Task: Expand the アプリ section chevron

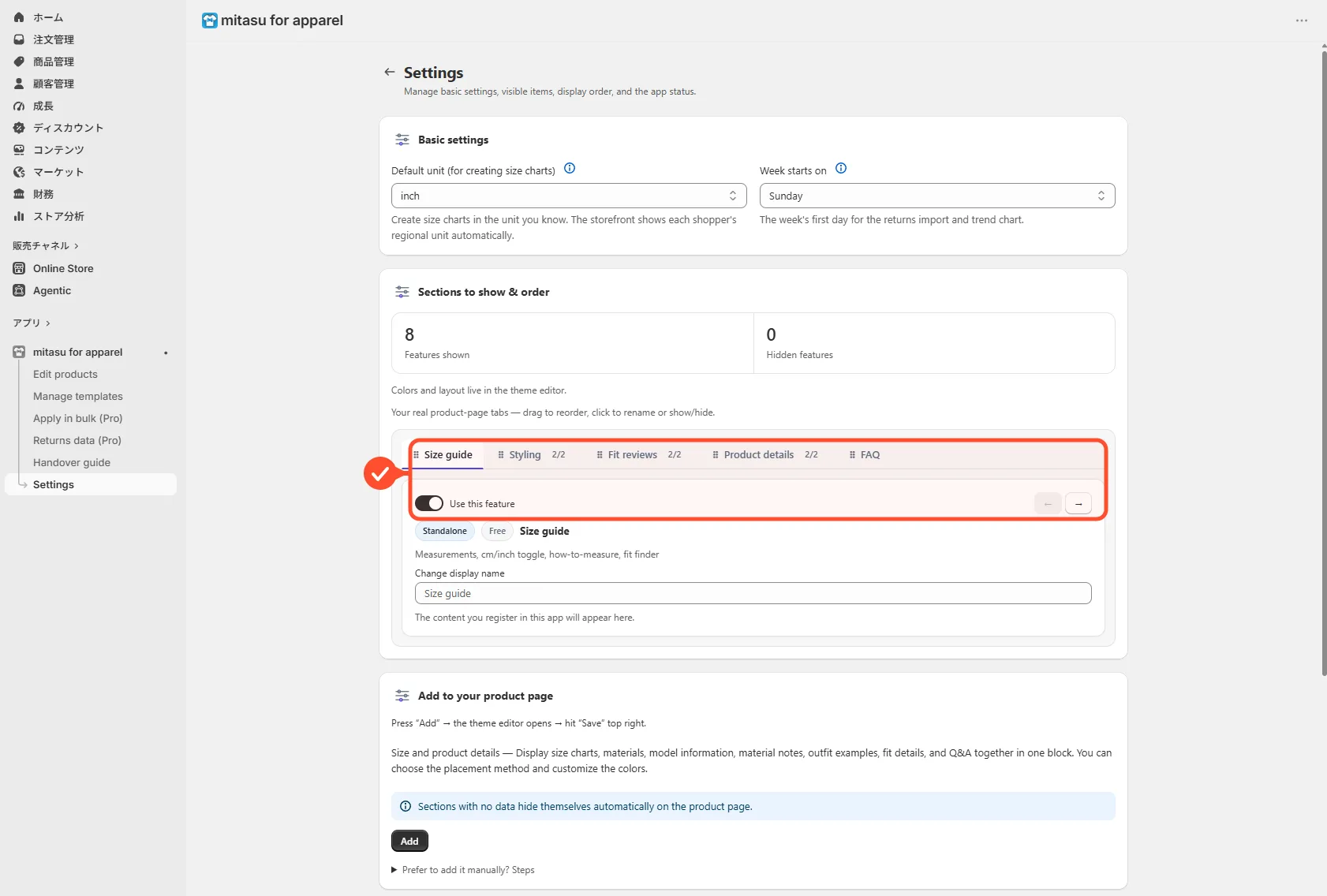Action: pos(48,323)
